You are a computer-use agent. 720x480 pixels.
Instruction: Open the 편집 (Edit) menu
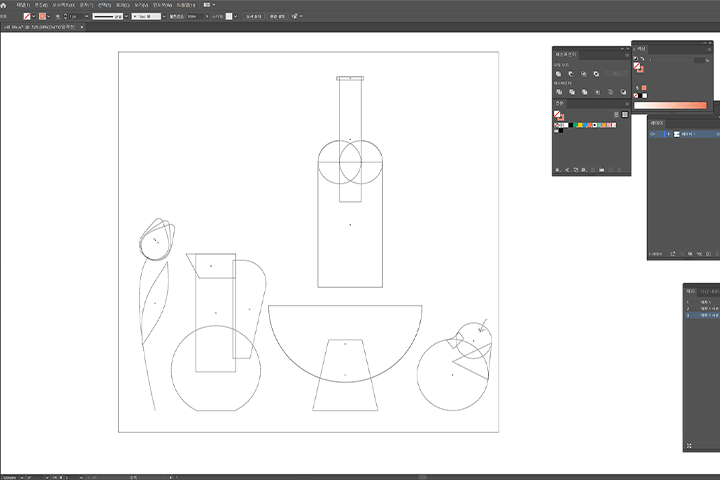pyautogui.click(x=41, y=5)
